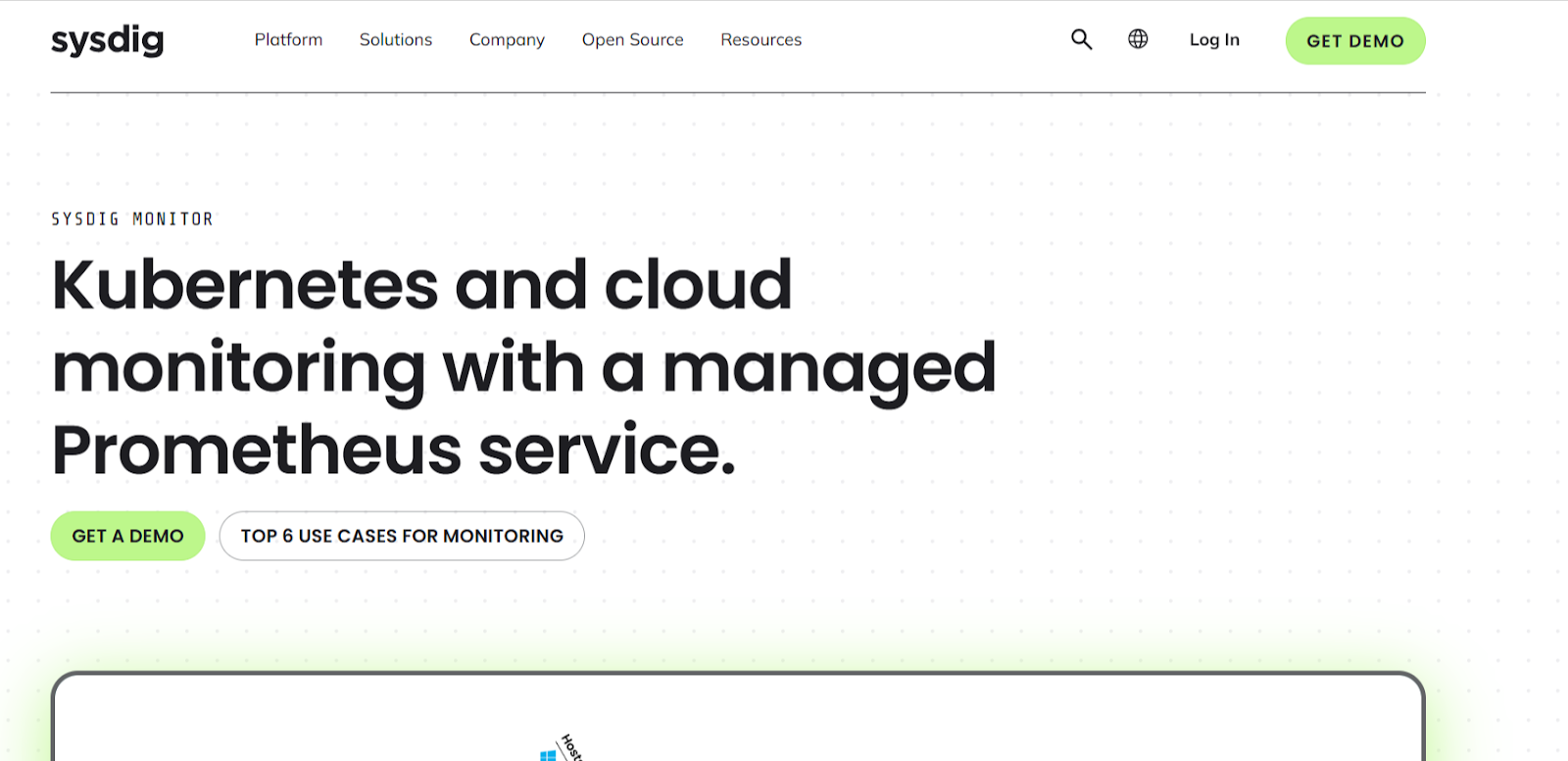Click the Log In link
This screenshot has width=1568, height=761.
point(1214,40)
